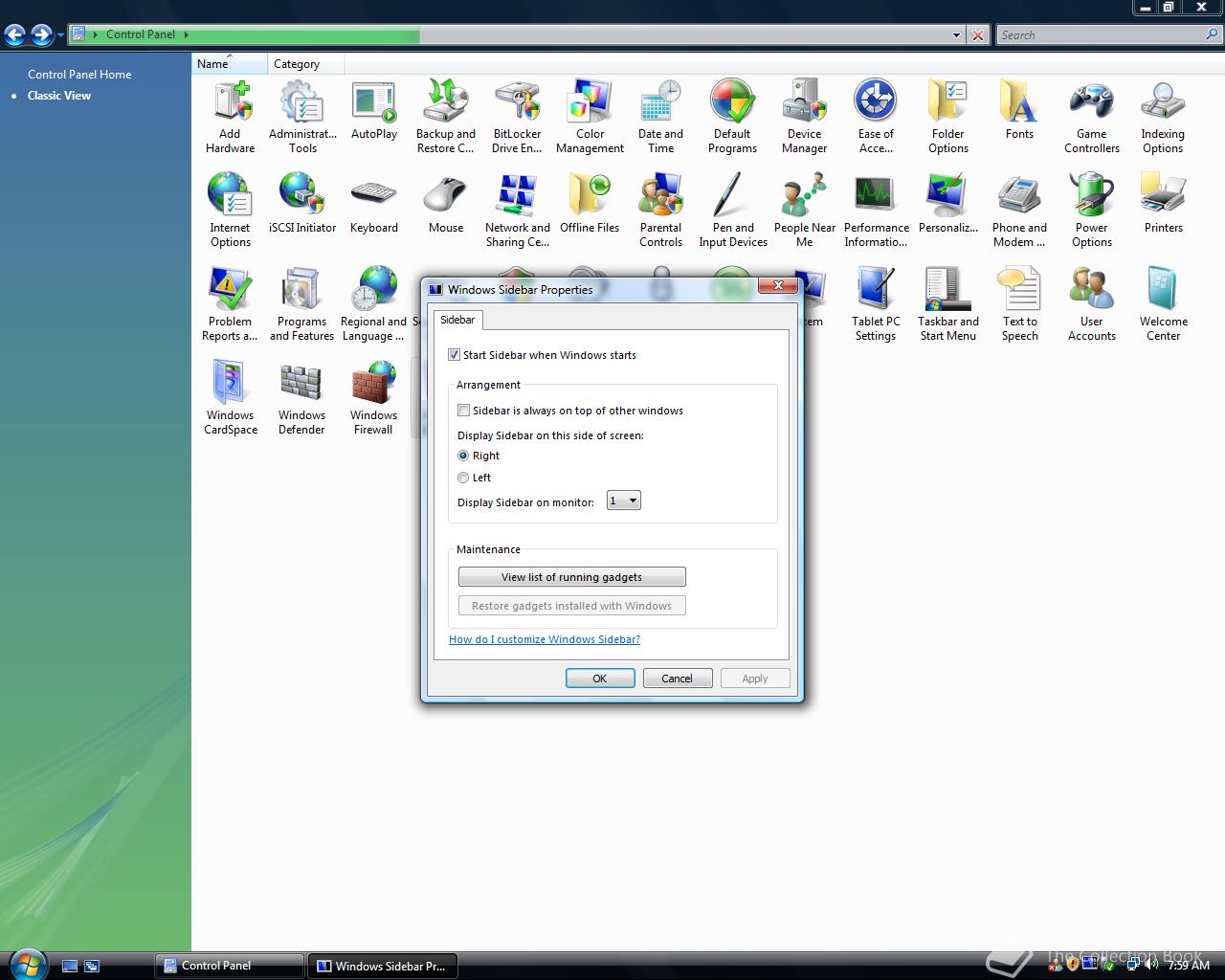1225x980 pixels.
Task: Open Keyboard settings icon
Action: [x=374, y=204]
